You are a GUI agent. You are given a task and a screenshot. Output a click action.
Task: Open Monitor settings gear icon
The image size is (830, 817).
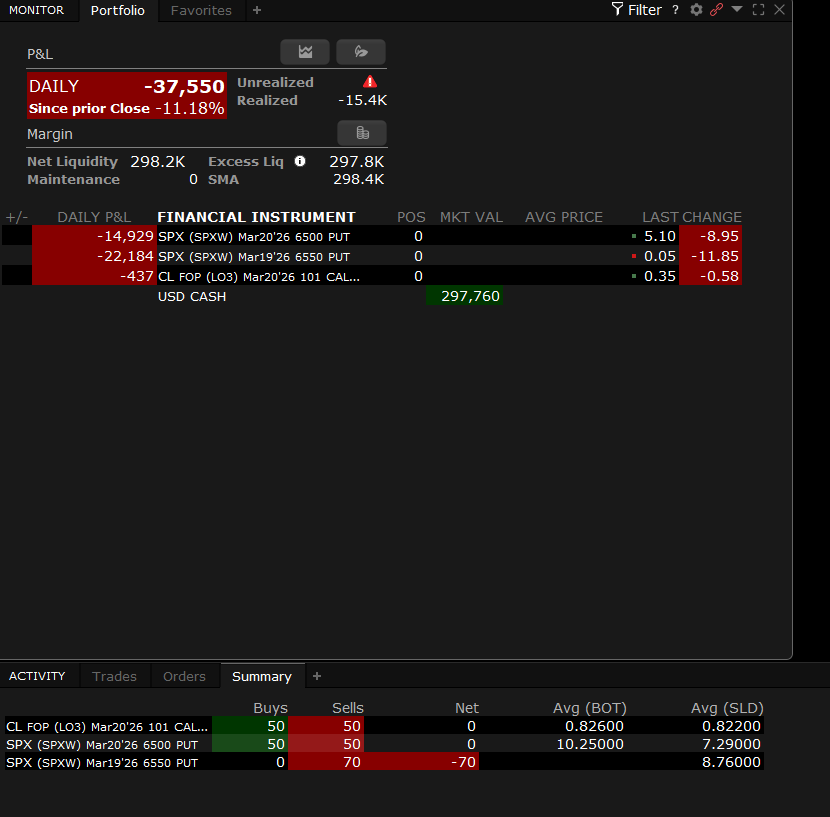click(696, 10)
